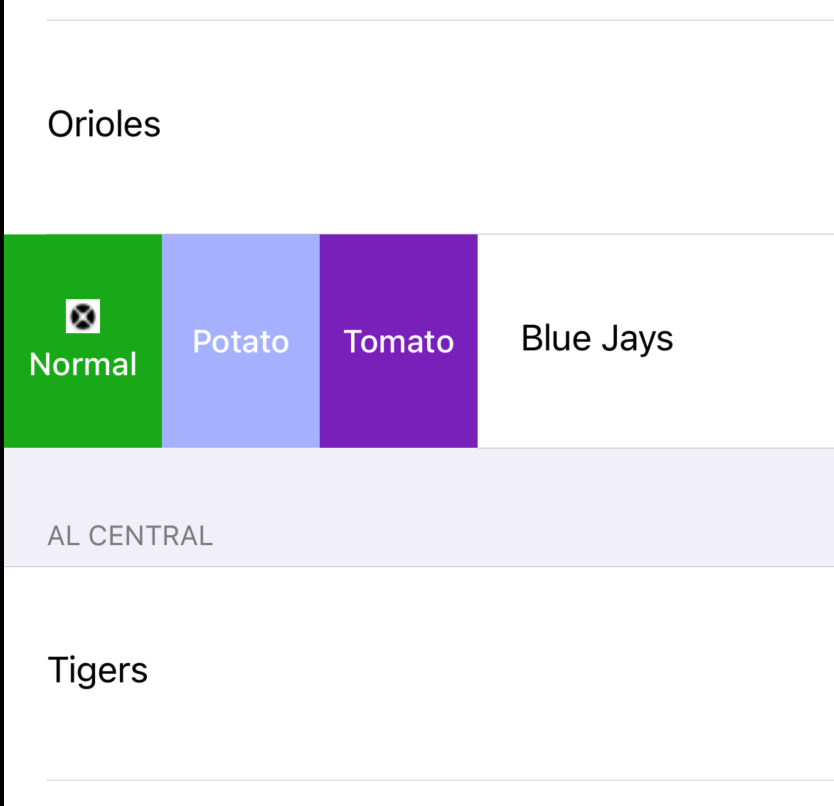Click the Orioles team name text
Viewport: 834px width, 806px height.
104,124
